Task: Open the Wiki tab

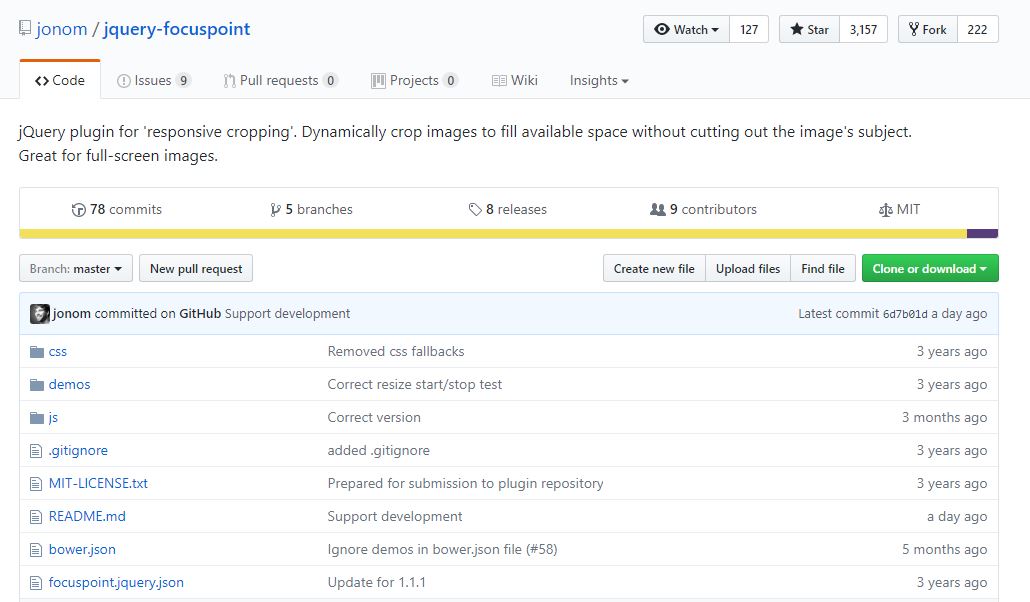Action: point(515,80)
